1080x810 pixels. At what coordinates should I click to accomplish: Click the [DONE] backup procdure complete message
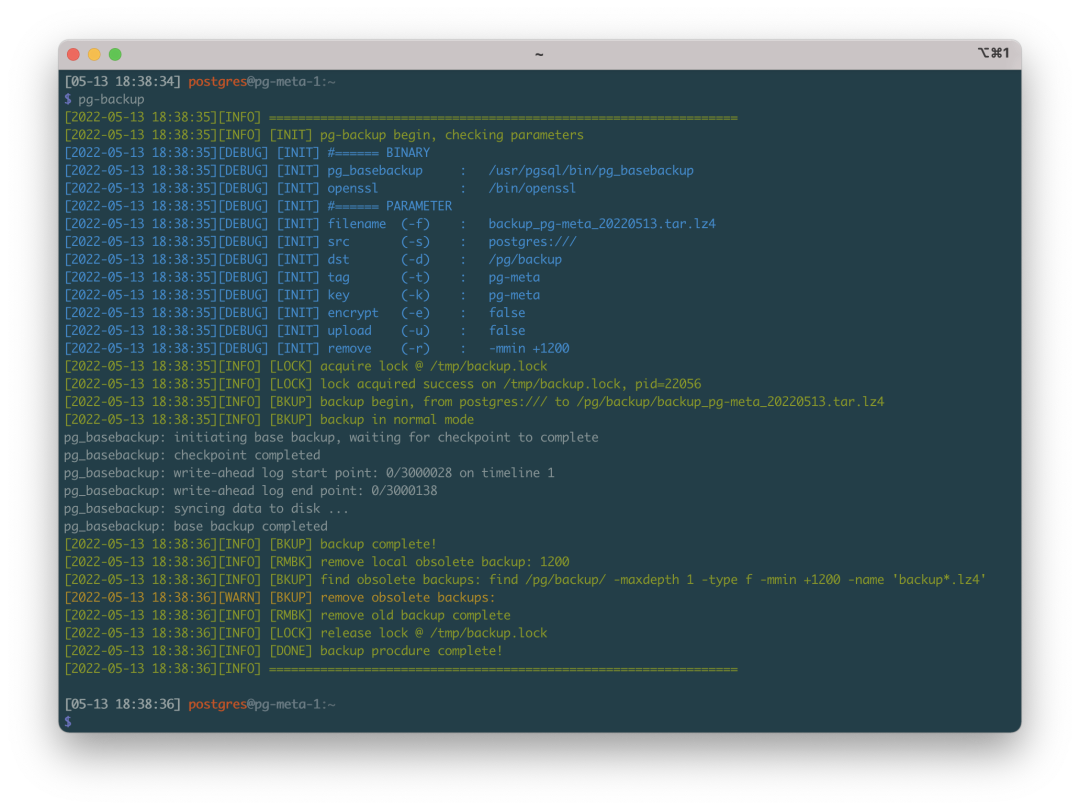[x=411, y=651]
